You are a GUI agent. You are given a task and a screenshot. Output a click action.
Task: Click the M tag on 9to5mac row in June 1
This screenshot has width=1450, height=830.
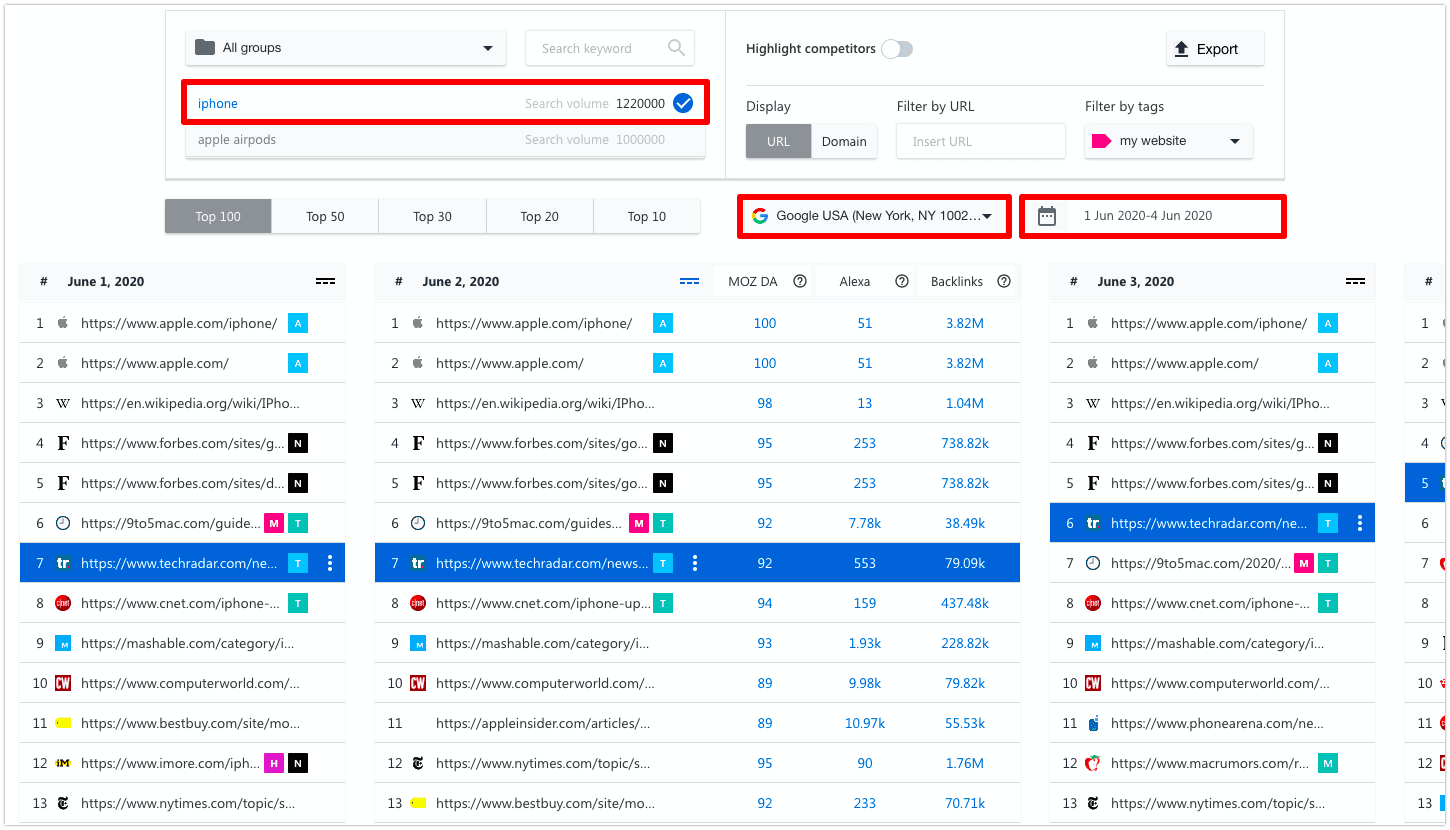tap(274, 523)
